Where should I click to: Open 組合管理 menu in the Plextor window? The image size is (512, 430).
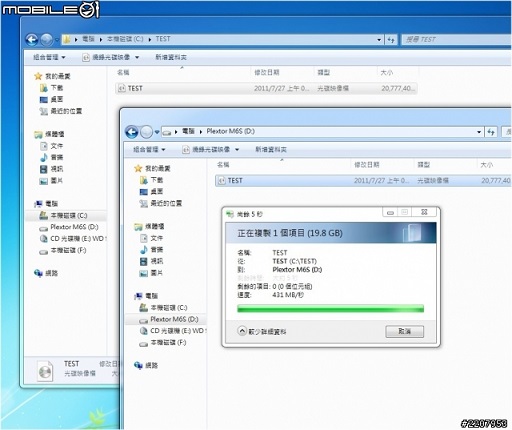pyautogui.click(x=149, y=149)
